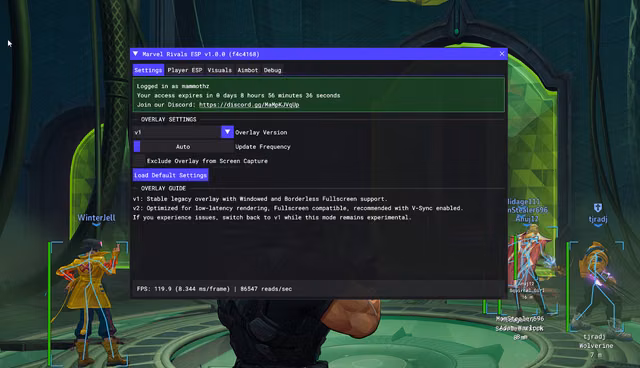Switch to the Settings tab
The width and height of the screenshot is (640, 368).
148,70
